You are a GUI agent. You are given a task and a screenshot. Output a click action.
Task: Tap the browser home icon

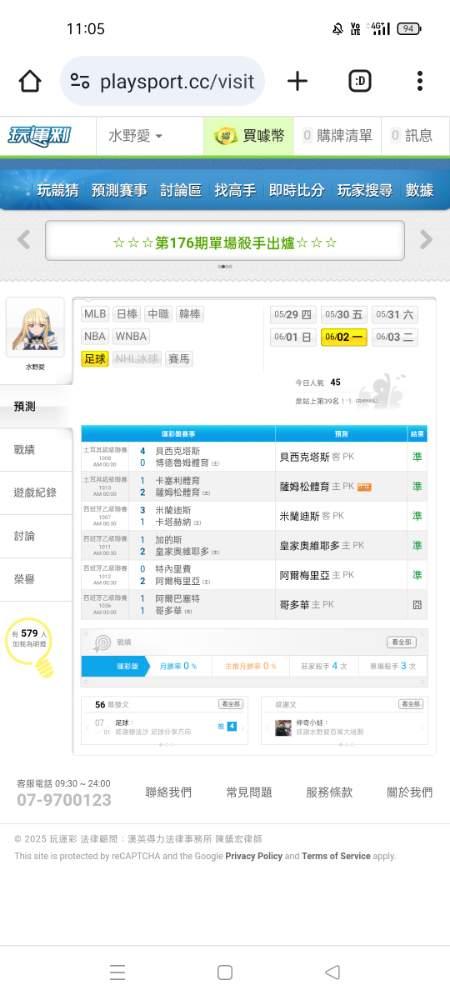coord(29,81)
